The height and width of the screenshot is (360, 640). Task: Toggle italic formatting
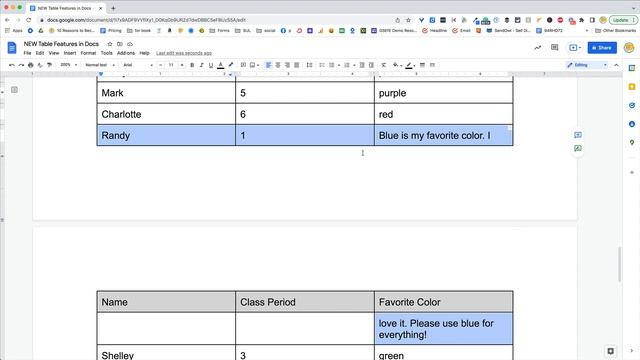(x=201, y=65)
